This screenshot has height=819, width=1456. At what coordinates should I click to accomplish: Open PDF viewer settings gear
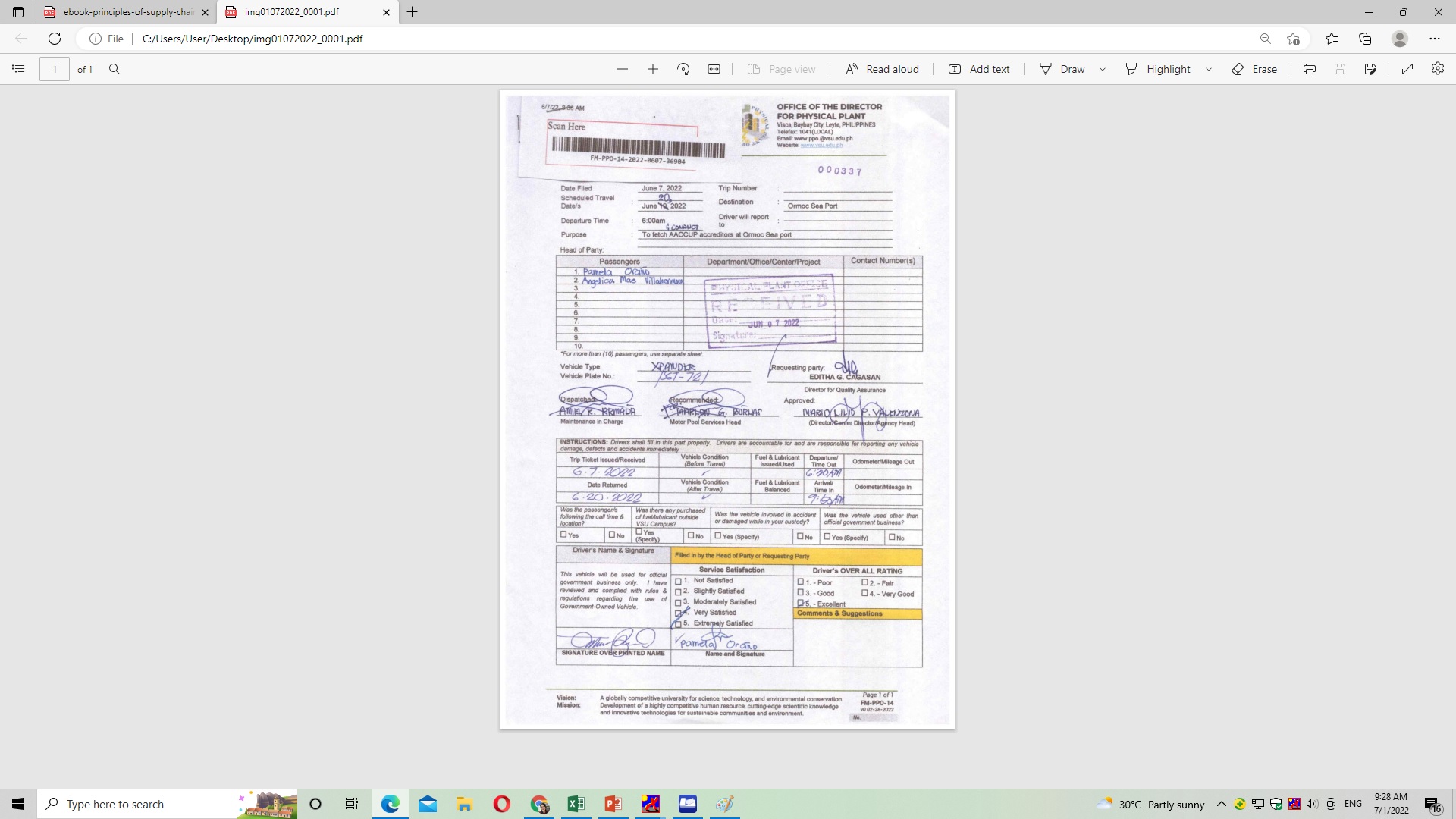click(1438, 69)
